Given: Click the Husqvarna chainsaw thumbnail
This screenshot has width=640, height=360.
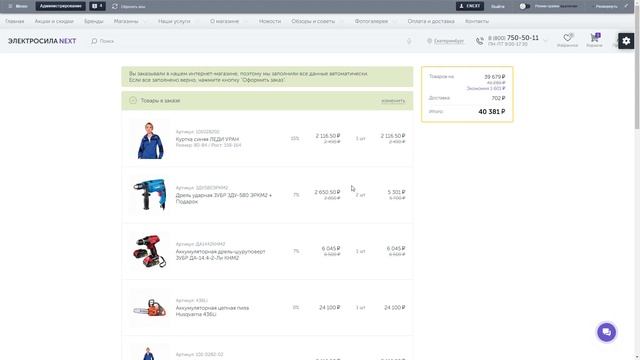Looking at the screenshot, I should tap(150, 308).
